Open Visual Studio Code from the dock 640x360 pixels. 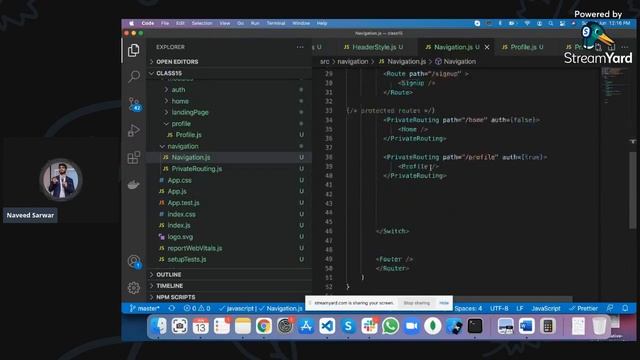[x=327, y=326]
